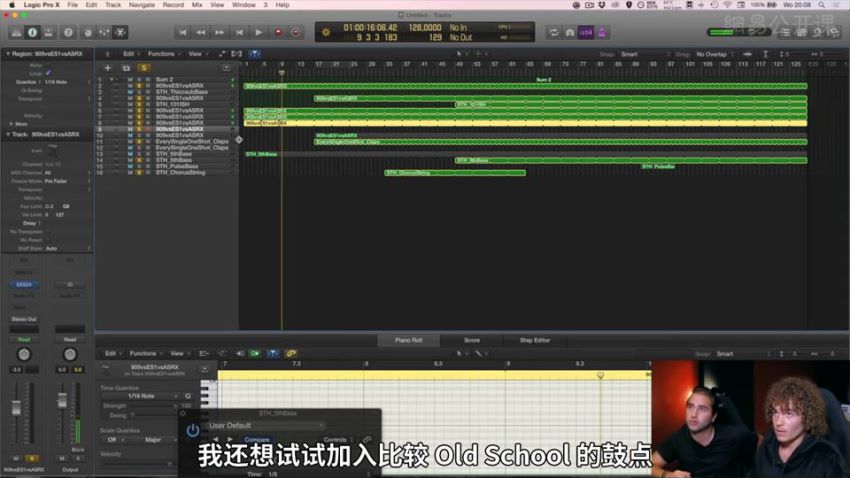Open Time Quantize 1/16 Note dropdown
The image size is (850, 478).
[x=141, y=396]
